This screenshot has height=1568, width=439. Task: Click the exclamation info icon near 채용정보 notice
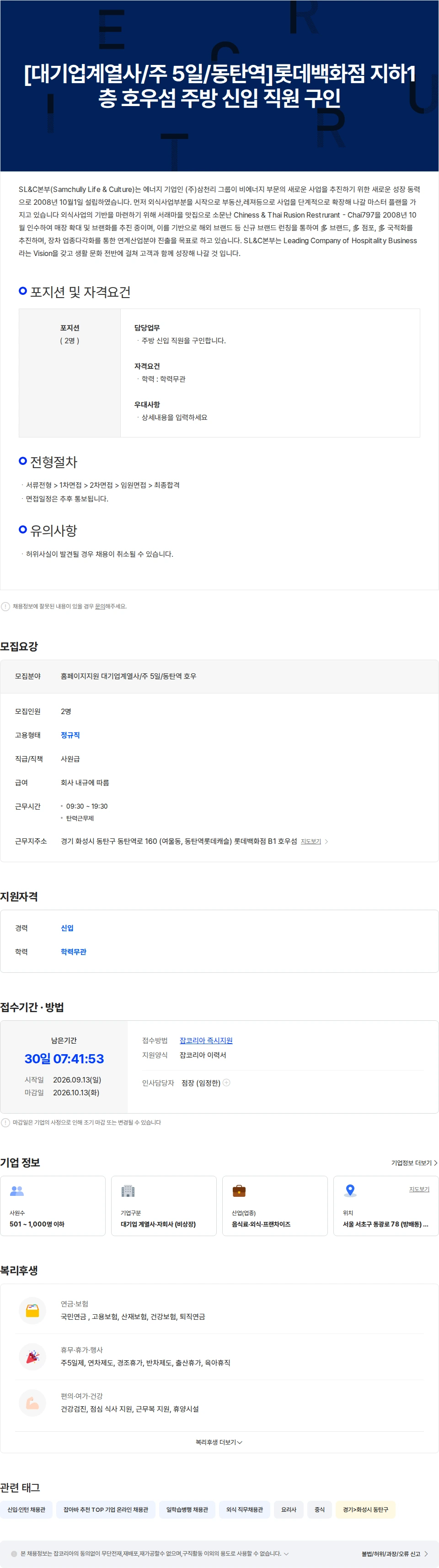pyautogui.click(x=5, y=606)
